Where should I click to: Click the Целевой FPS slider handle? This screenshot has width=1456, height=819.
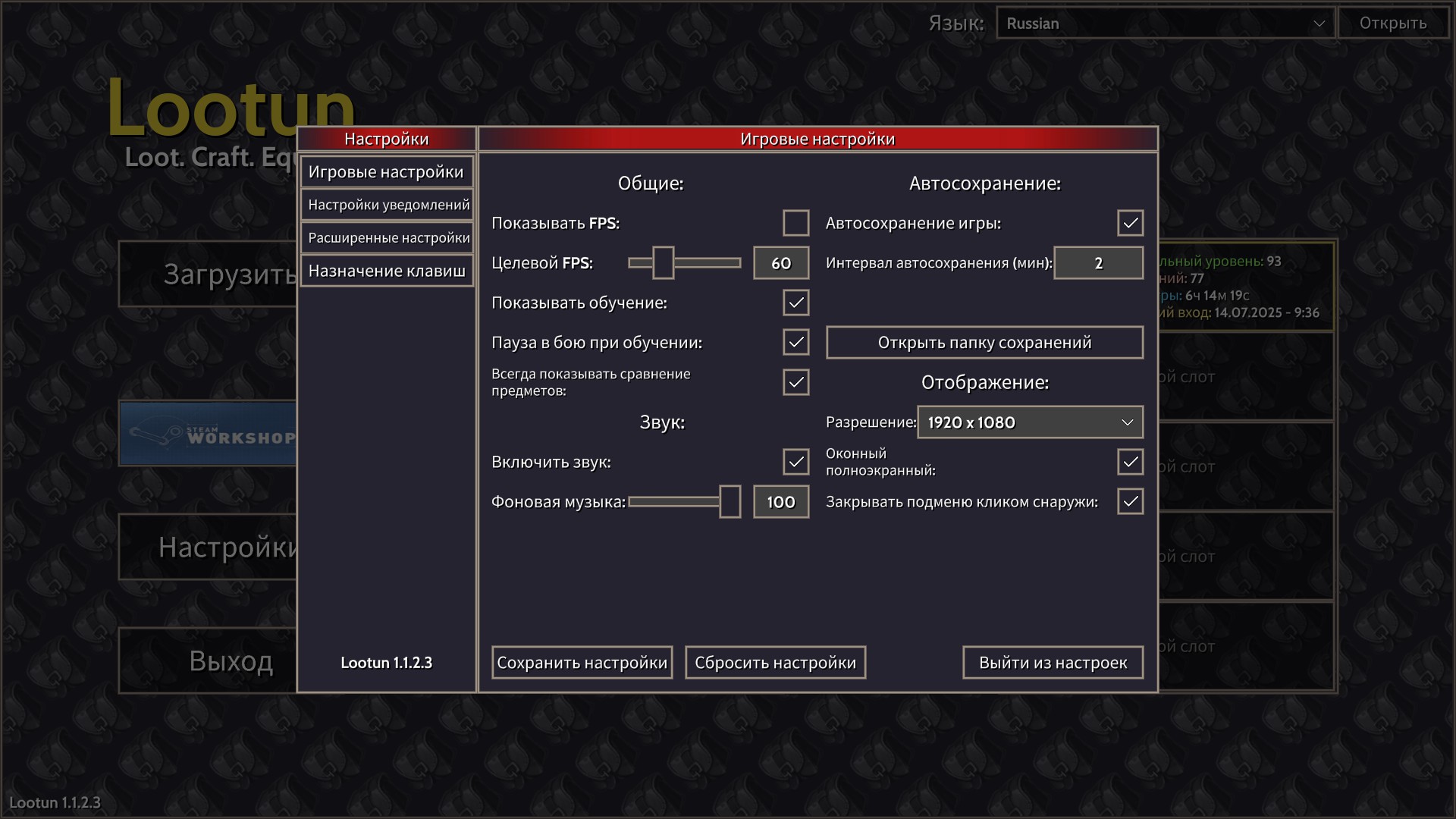664,263
